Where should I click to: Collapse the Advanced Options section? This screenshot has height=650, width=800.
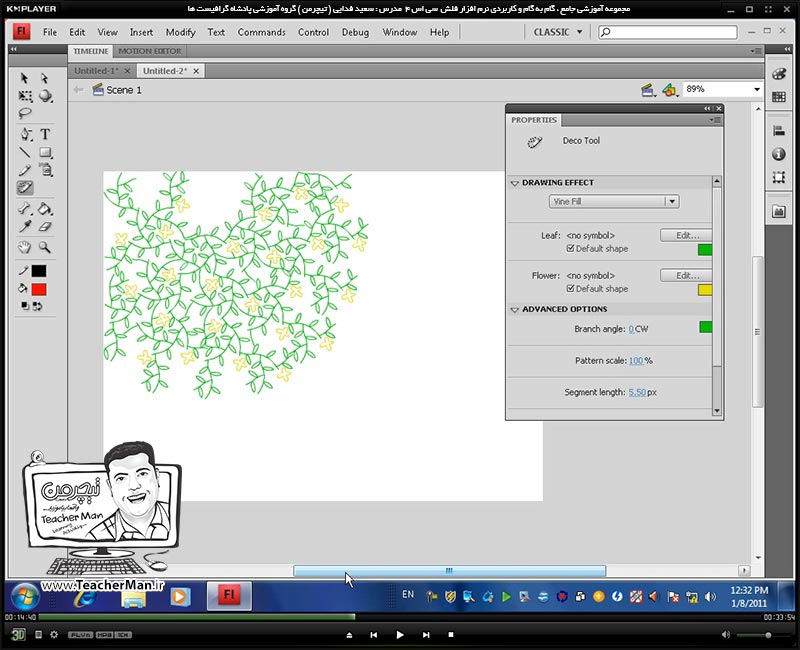(x=515, y=309)
